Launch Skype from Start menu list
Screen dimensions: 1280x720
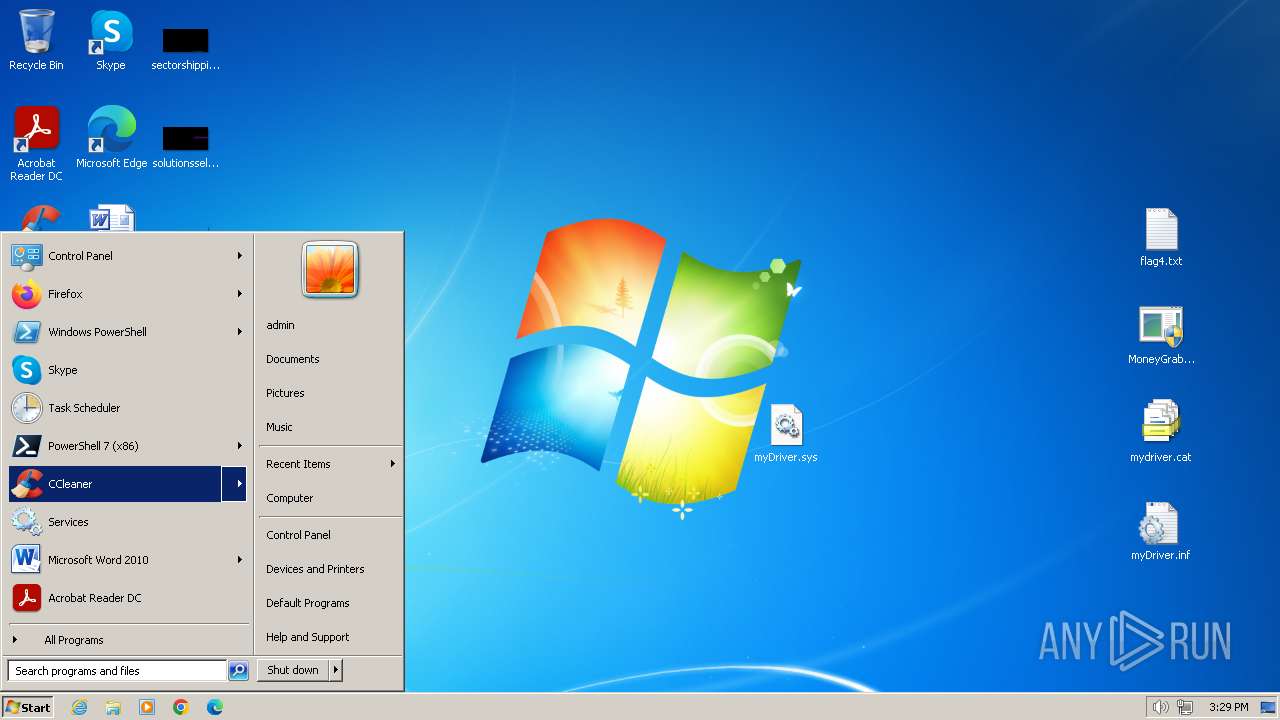127,370
